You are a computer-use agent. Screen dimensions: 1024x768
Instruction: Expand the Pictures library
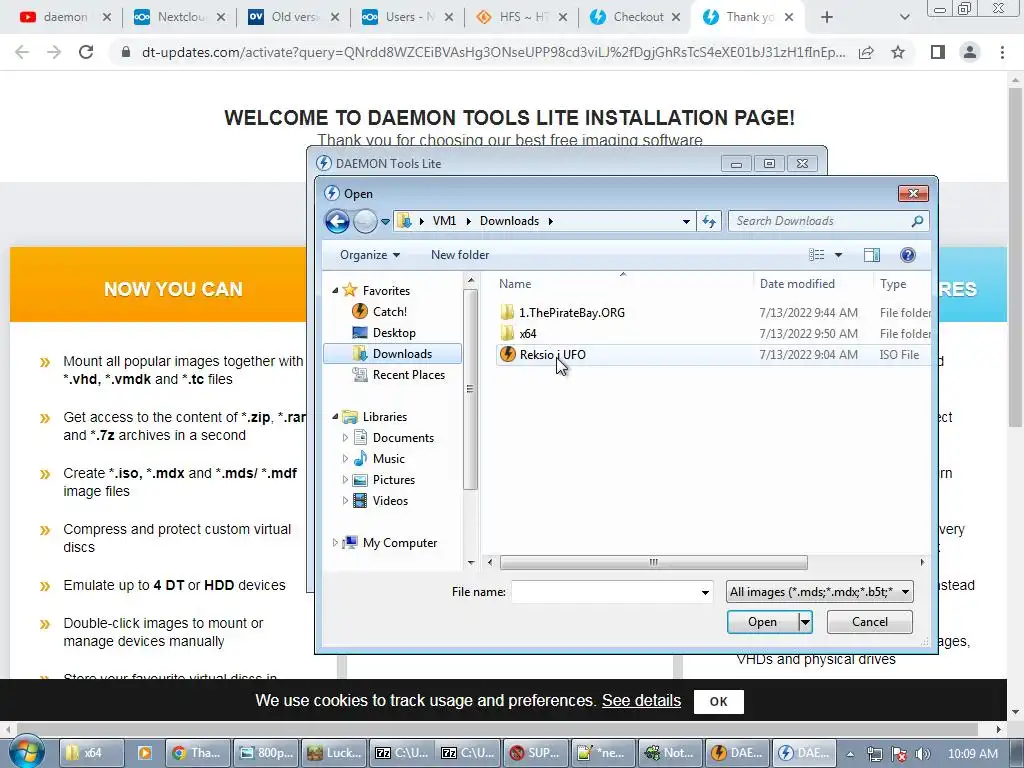click(x=345, y=479)
